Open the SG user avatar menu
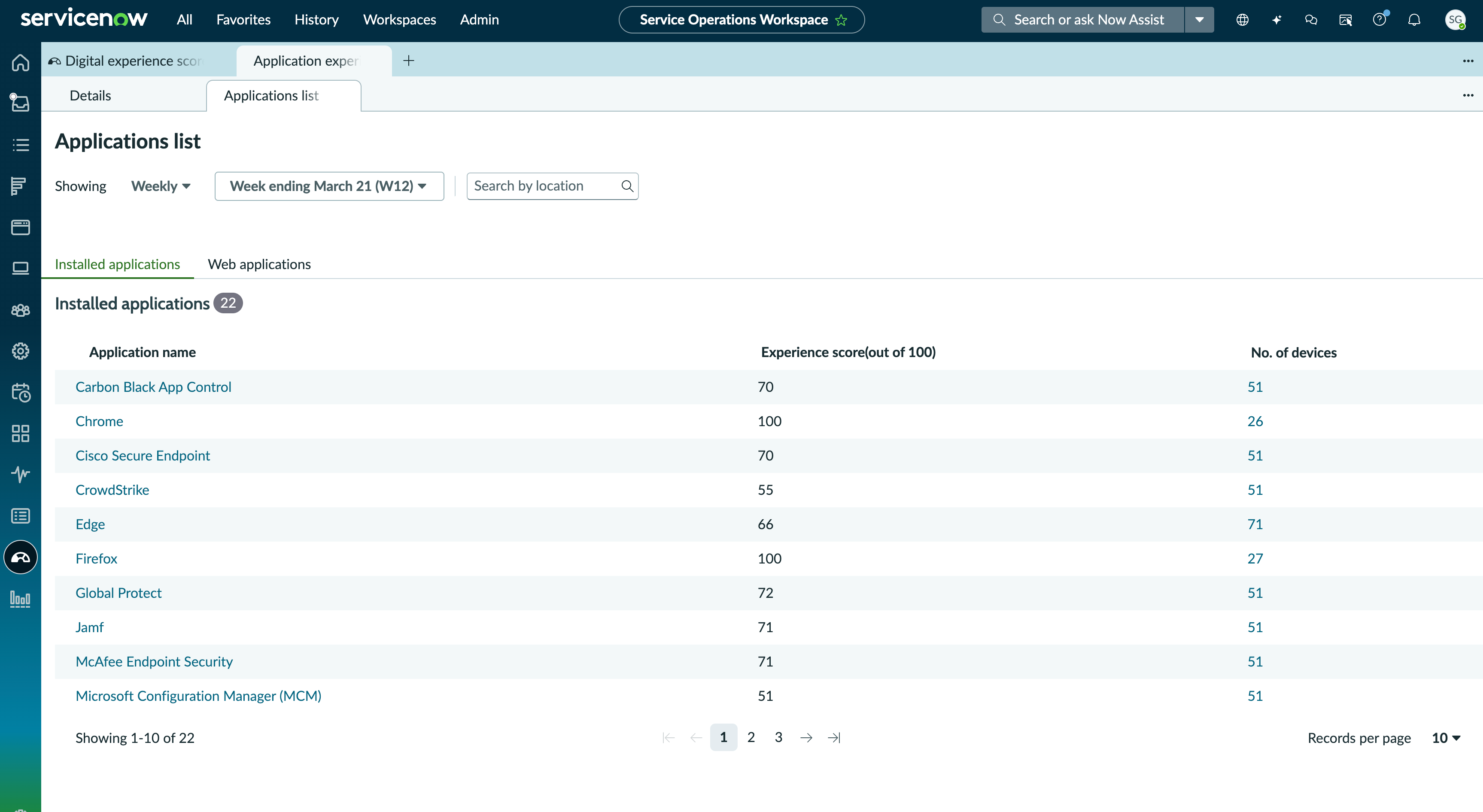Viewport: 1483px width, 812px height. coord(1456,20)
